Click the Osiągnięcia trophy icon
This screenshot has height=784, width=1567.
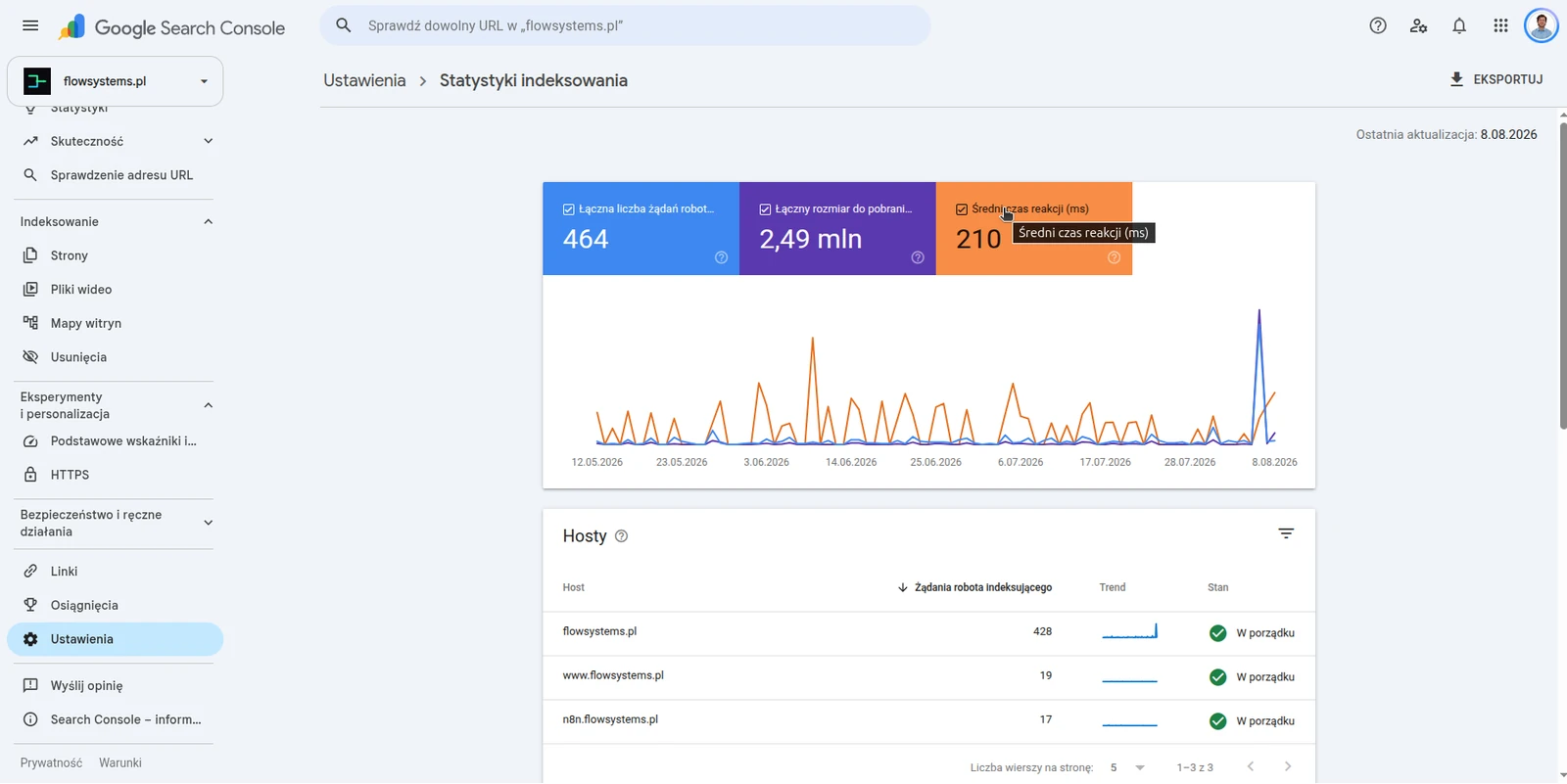pyautogui.click(x=30, y=605)
